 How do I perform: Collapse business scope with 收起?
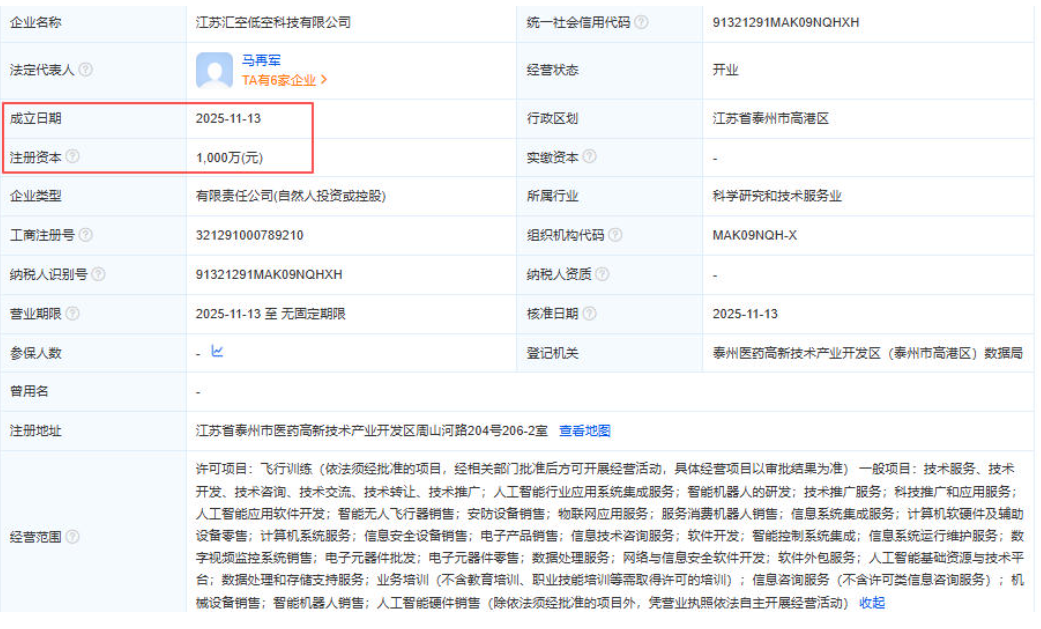872,603
